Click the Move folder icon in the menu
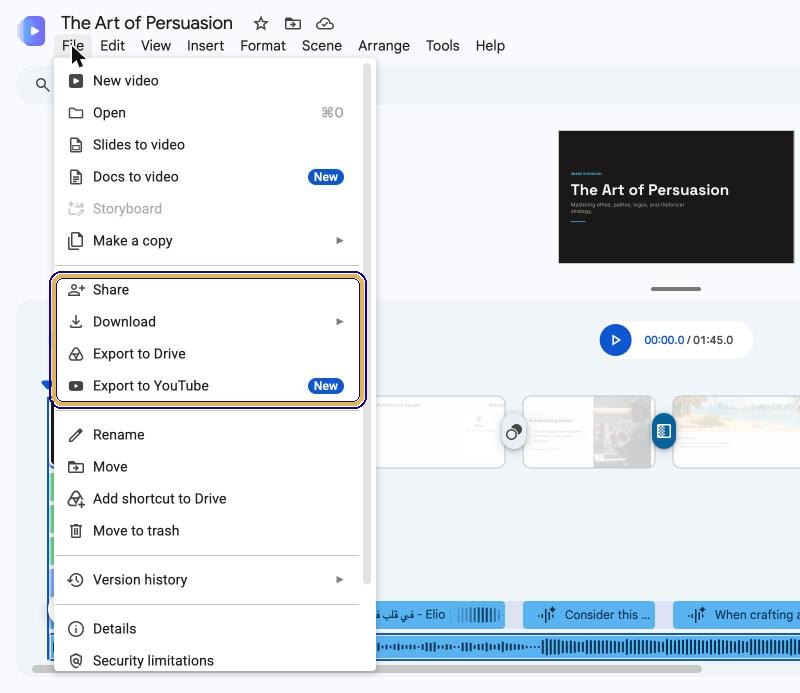This screenshot has width=800, height=693. point(76,467)
